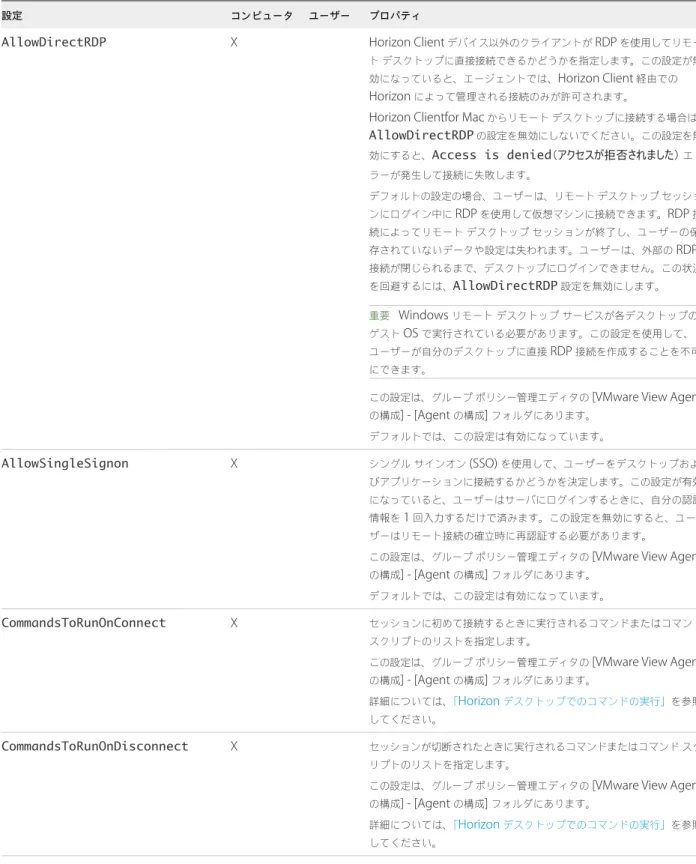This screenshot has height=864, width=696.
Task: Click the 設定 column header
Action: tap(12, 15)
